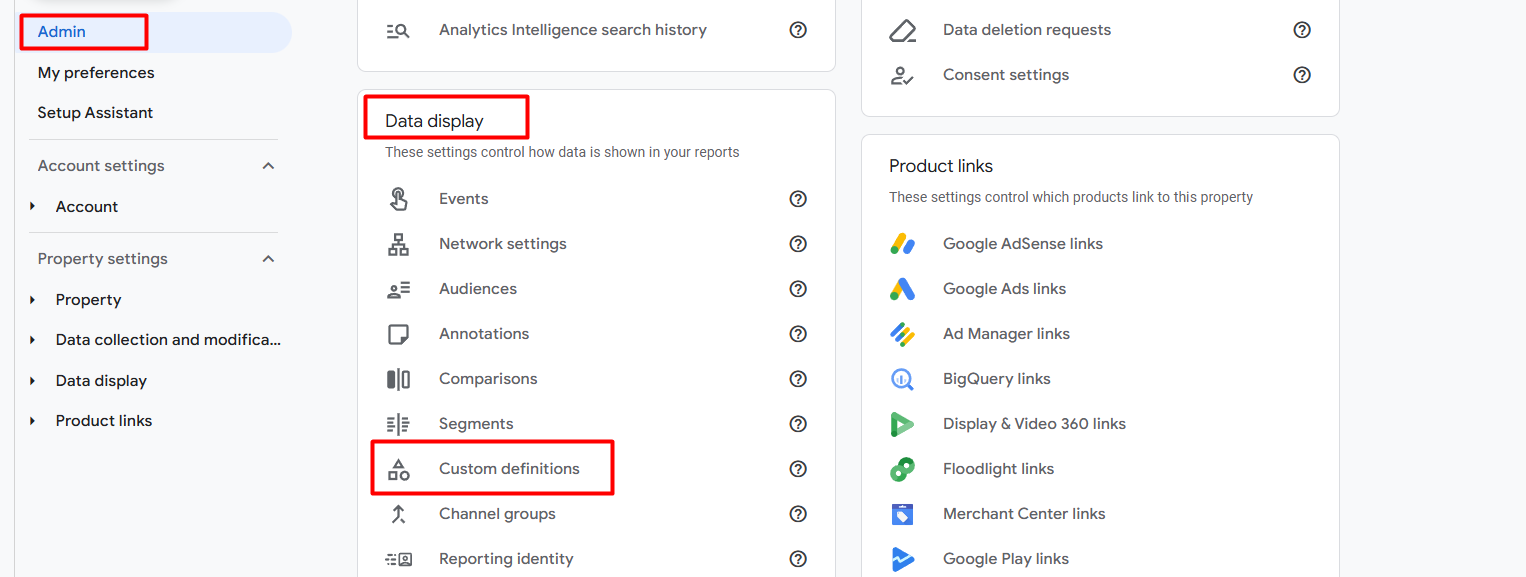Open Setup Assistant from sidebar
Viewport: 1526px width, 577px height.
click(95, 113)
